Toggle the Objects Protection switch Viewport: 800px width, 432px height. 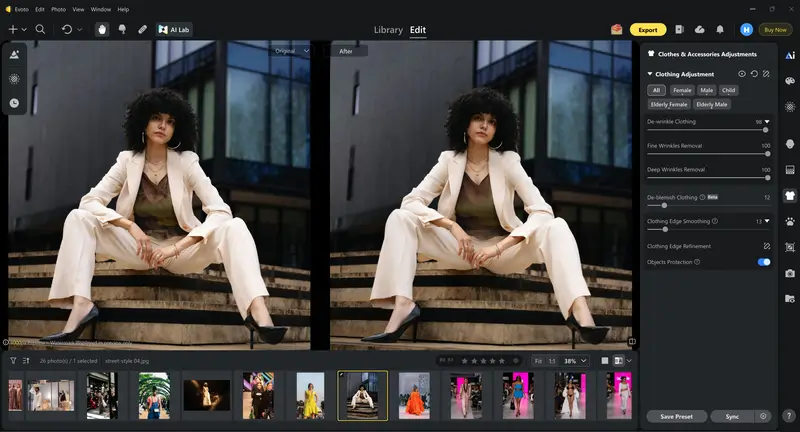764,262
